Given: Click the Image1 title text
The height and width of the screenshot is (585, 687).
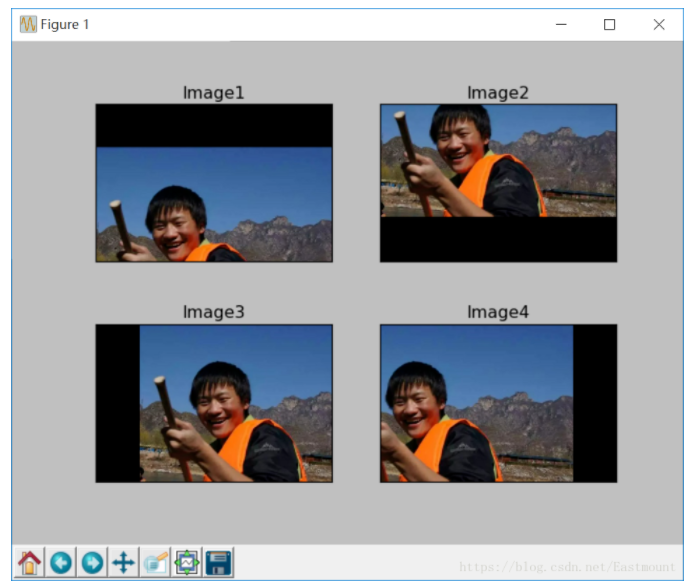Looking at the screenshot, I should click(213, 93).
